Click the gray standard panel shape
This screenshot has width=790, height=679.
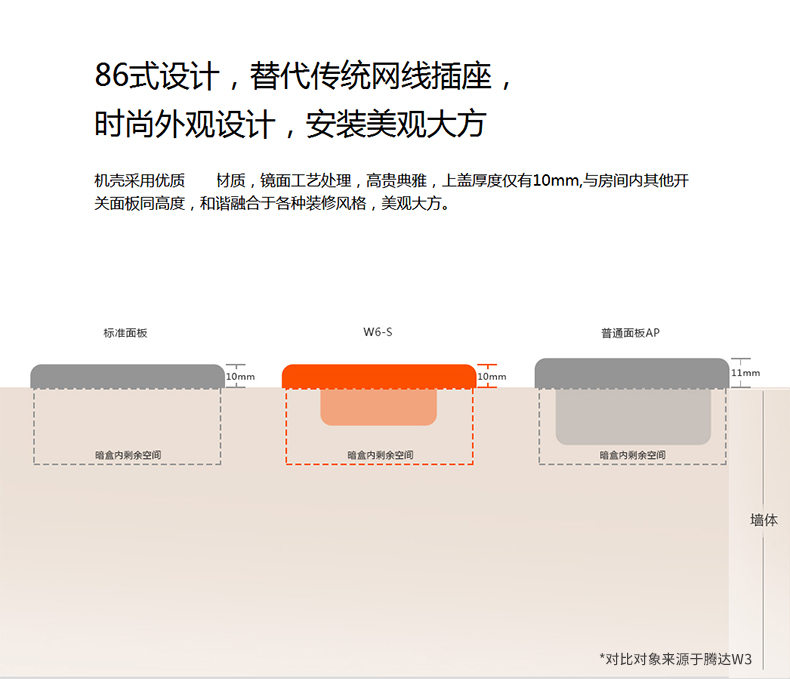pos(127,376)
